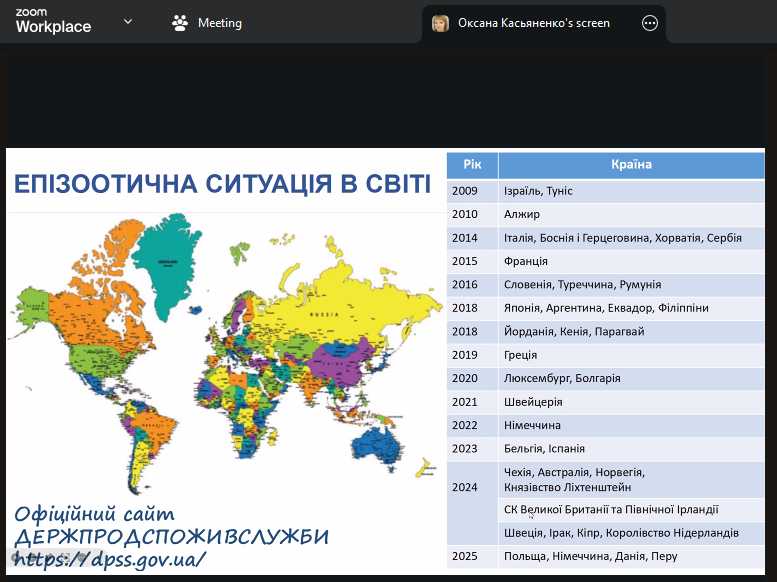Click Greenland on the world map

(x=165, y=260)
